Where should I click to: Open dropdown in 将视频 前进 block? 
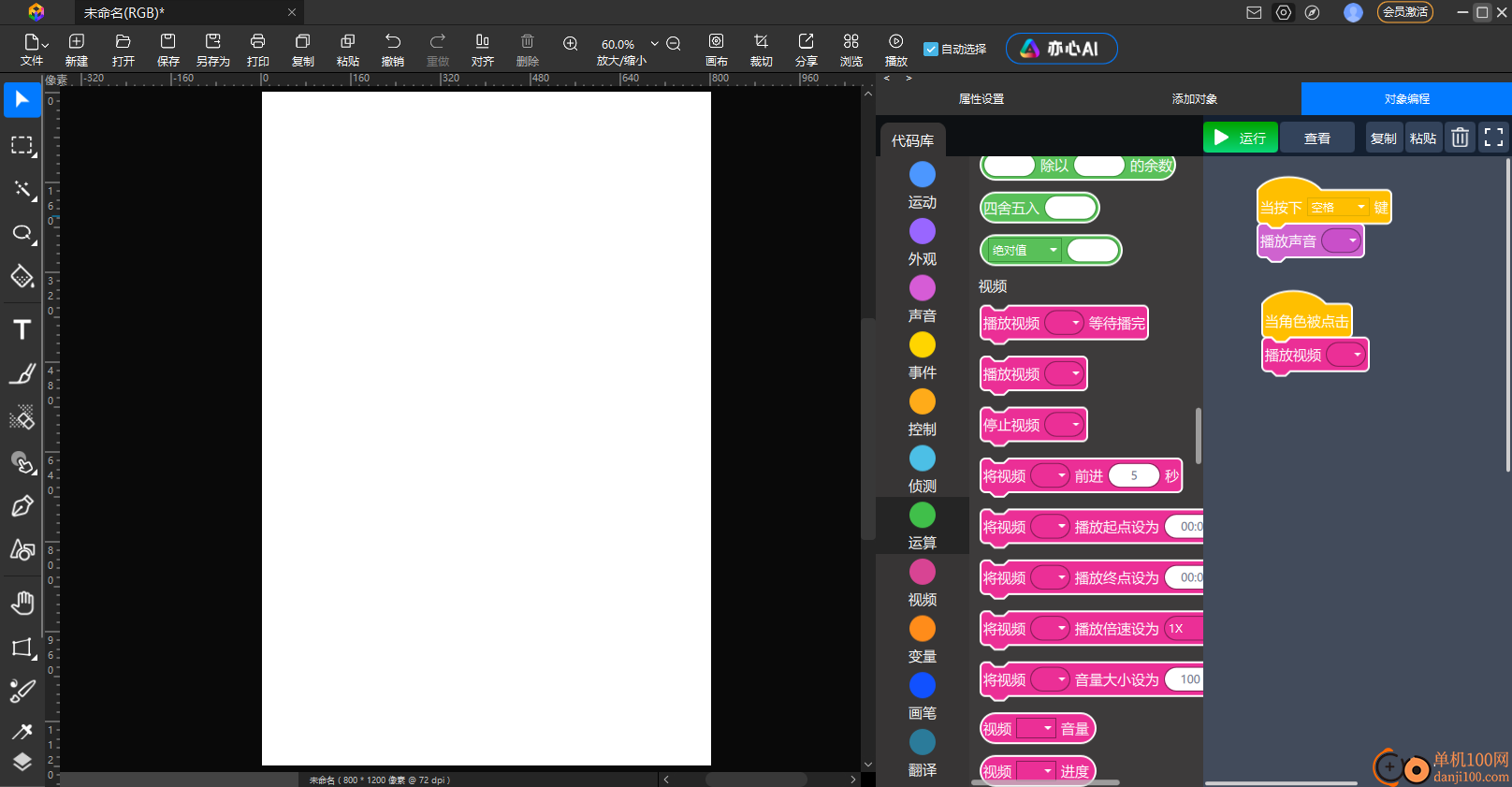[1050, 476]
